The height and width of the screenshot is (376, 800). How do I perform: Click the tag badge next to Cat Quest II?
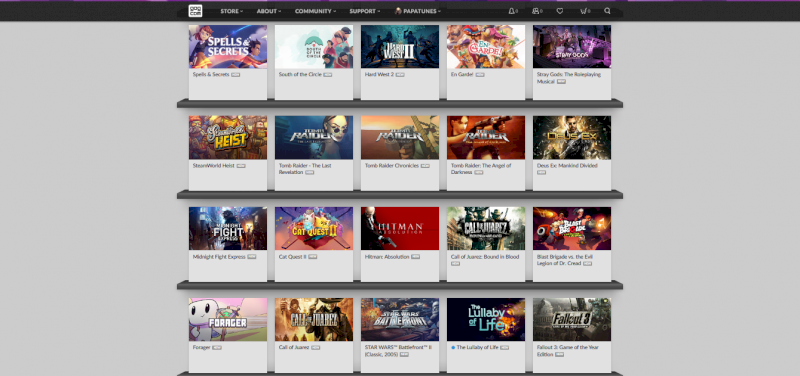312,257
